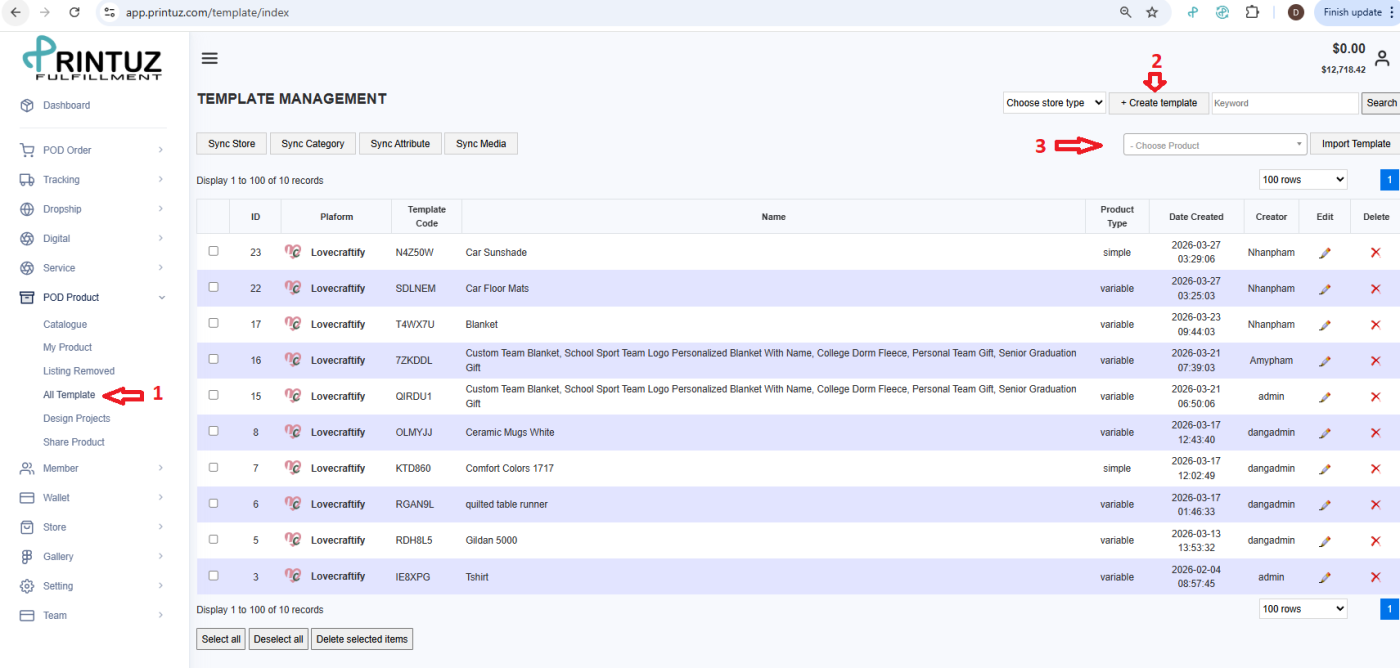Delete the Blanket template via red X
Image resolution: width=1400 pixels, height=668 pixels.
click(x=1375, y=325)
